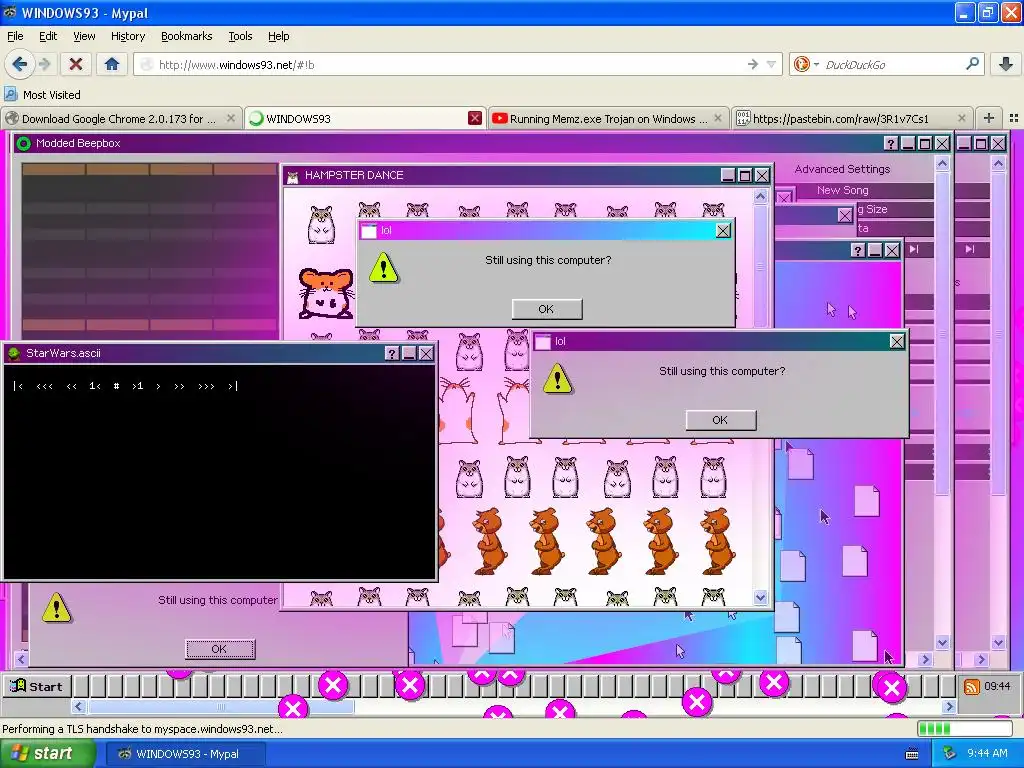Close the upper lol dialog
This screenshot has width=1024, height=768.
click(723, 231)
